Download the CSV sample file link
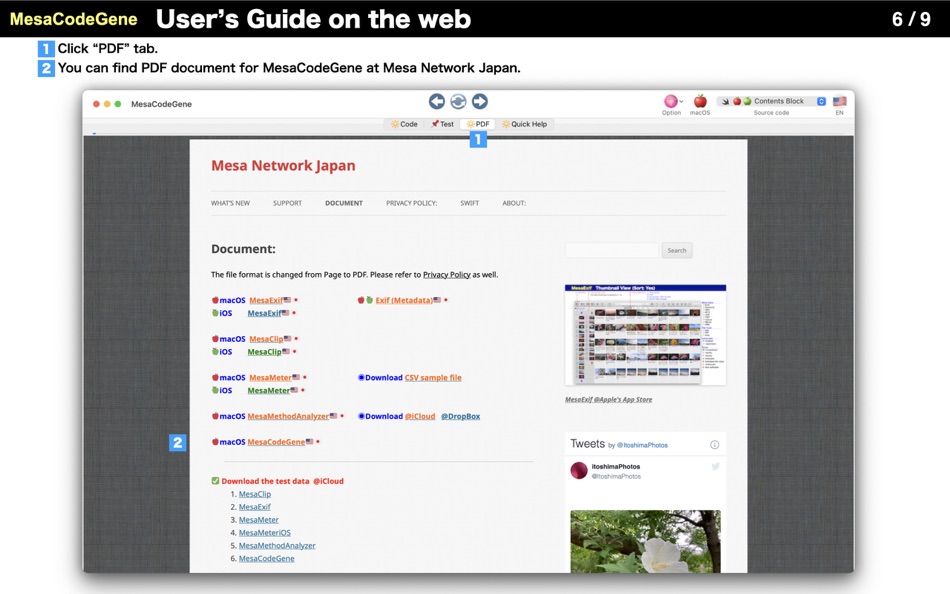Image resolution: width=950 pixels, height=594 pixels. 433,378
